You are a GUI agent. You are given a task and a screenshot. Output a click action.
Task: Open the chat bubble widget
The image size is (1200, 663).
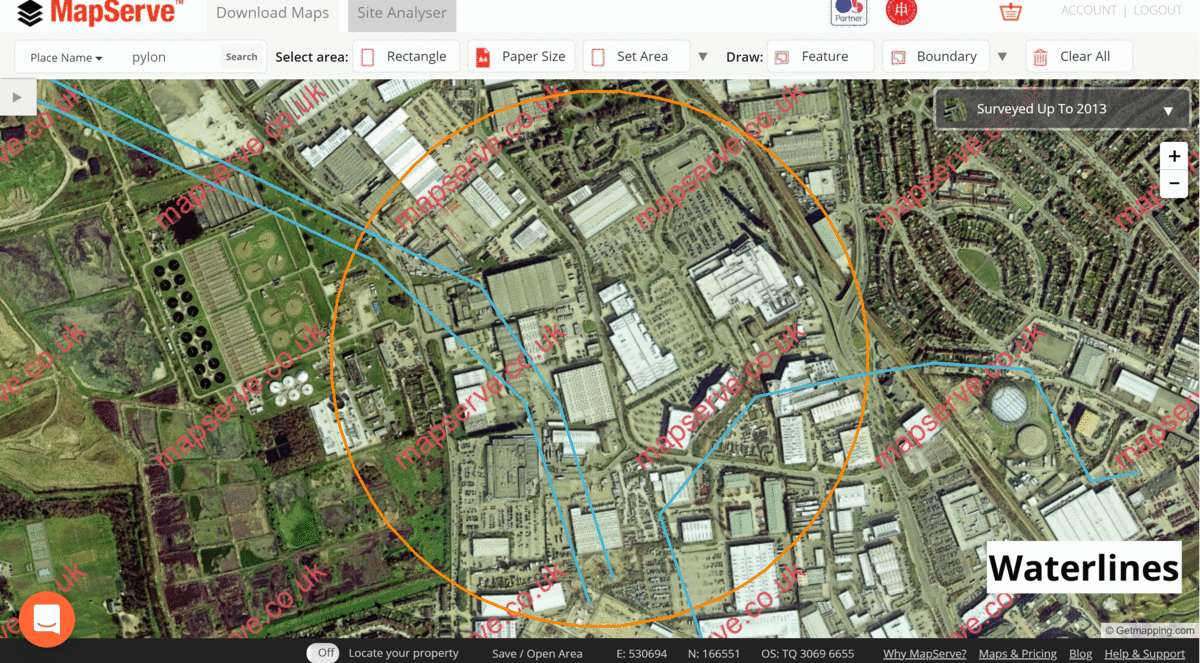[x=46, y=618]
